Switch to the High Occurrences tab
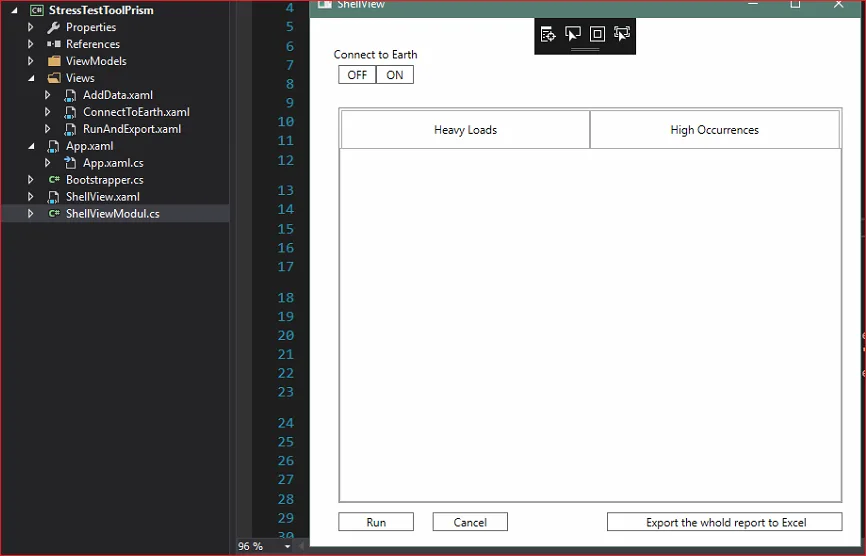 coord(715,130)
